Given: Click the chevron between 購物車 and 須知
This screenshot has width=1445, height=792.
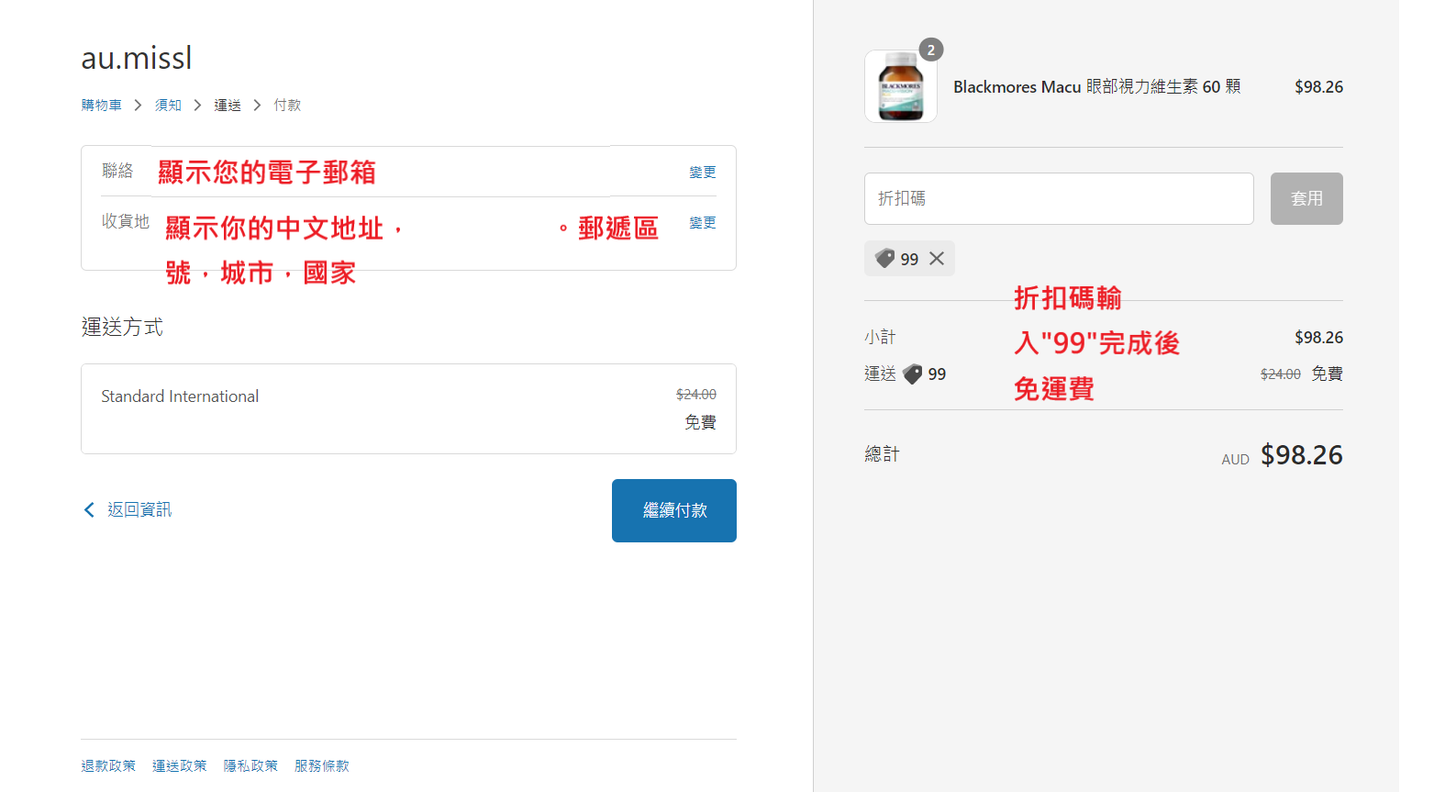Looking at the screenshot, I should pyautogui.click(x=138, y=105).
